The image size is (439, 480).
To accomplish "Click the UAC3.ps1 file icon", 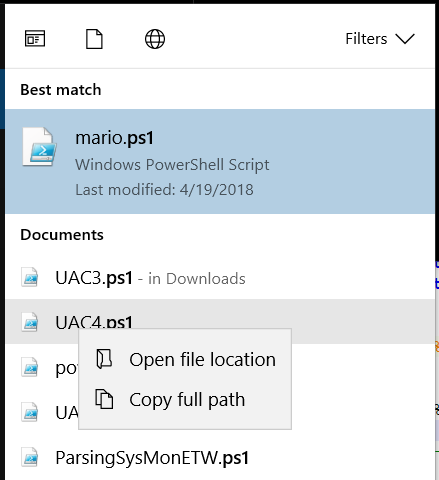I will tap(29, 277).
